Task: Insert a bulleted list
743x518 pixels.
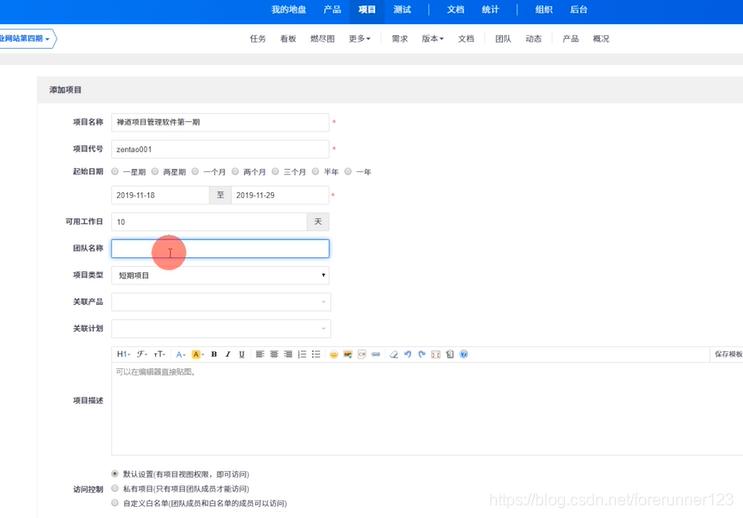Action: 316,354
